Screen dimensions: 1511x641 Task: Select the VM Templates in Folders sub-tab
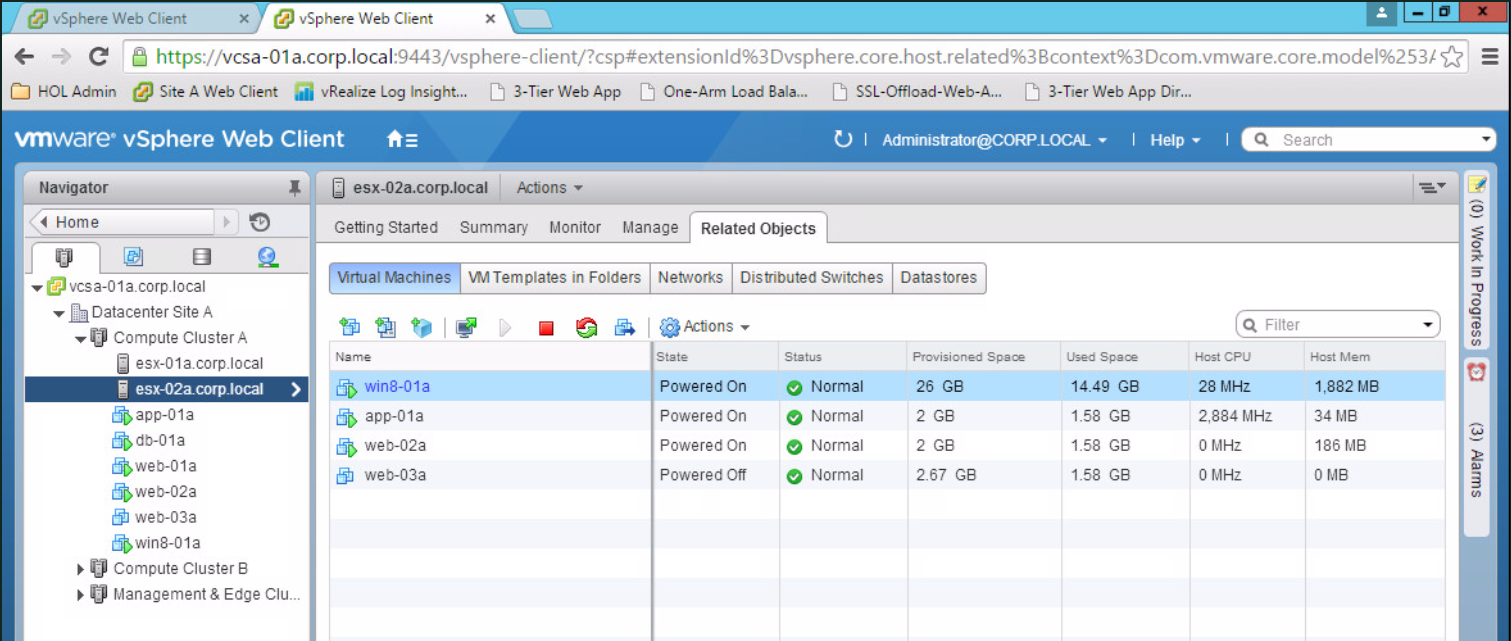pyautogui.click(x=555, y=278)
